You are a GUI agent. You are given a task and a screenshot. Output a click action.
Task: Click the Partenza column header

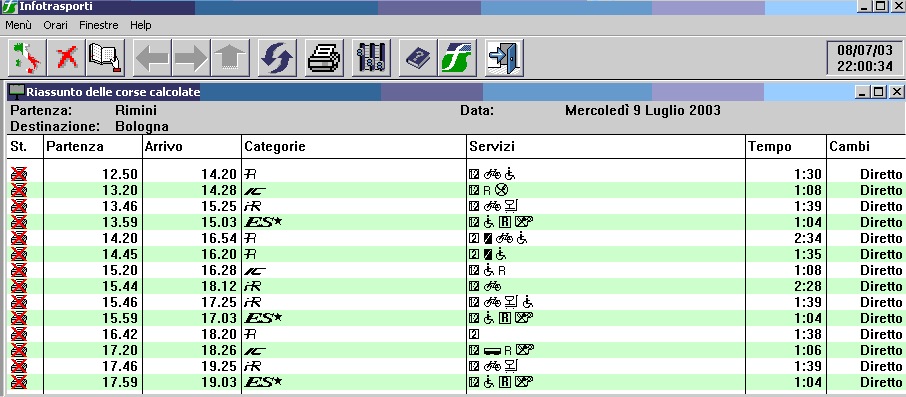93,147
